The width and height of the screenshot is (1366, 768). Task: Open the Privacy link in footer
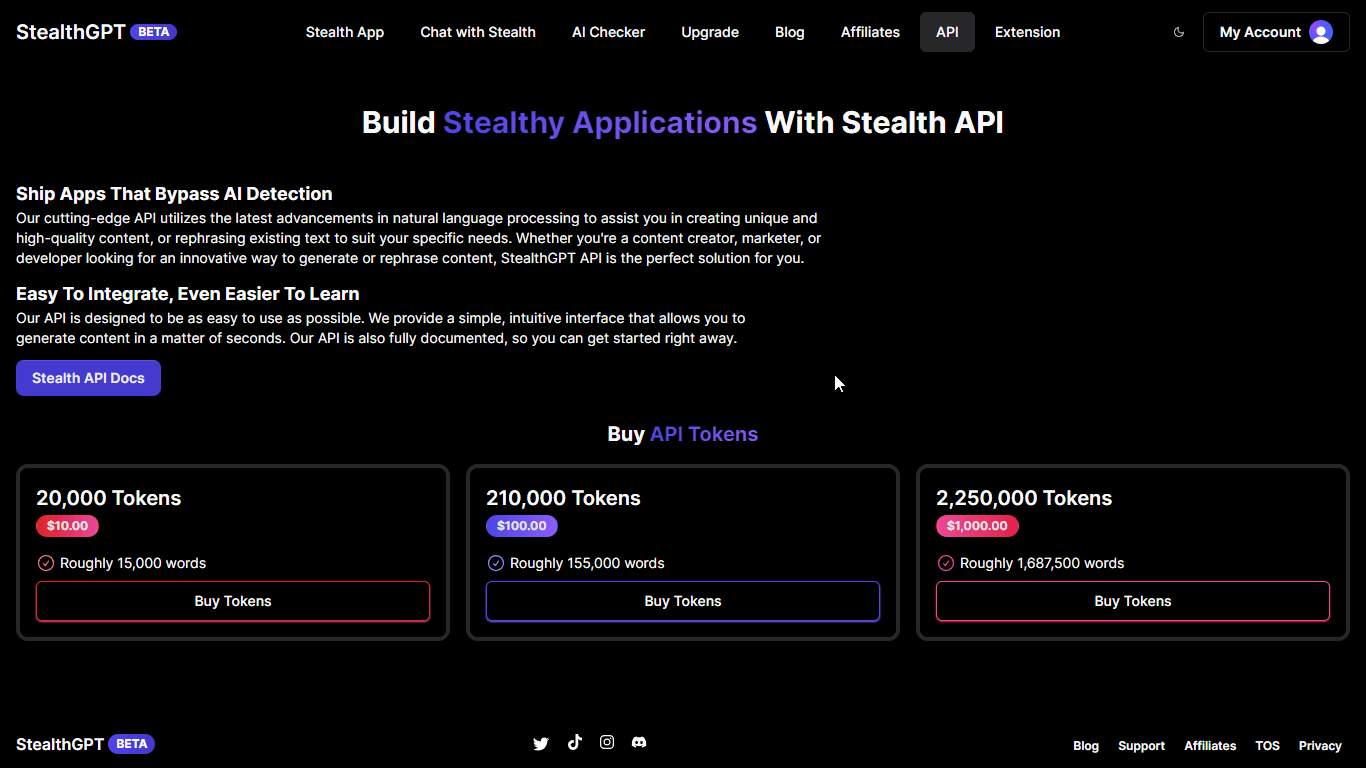point(1320,746)
